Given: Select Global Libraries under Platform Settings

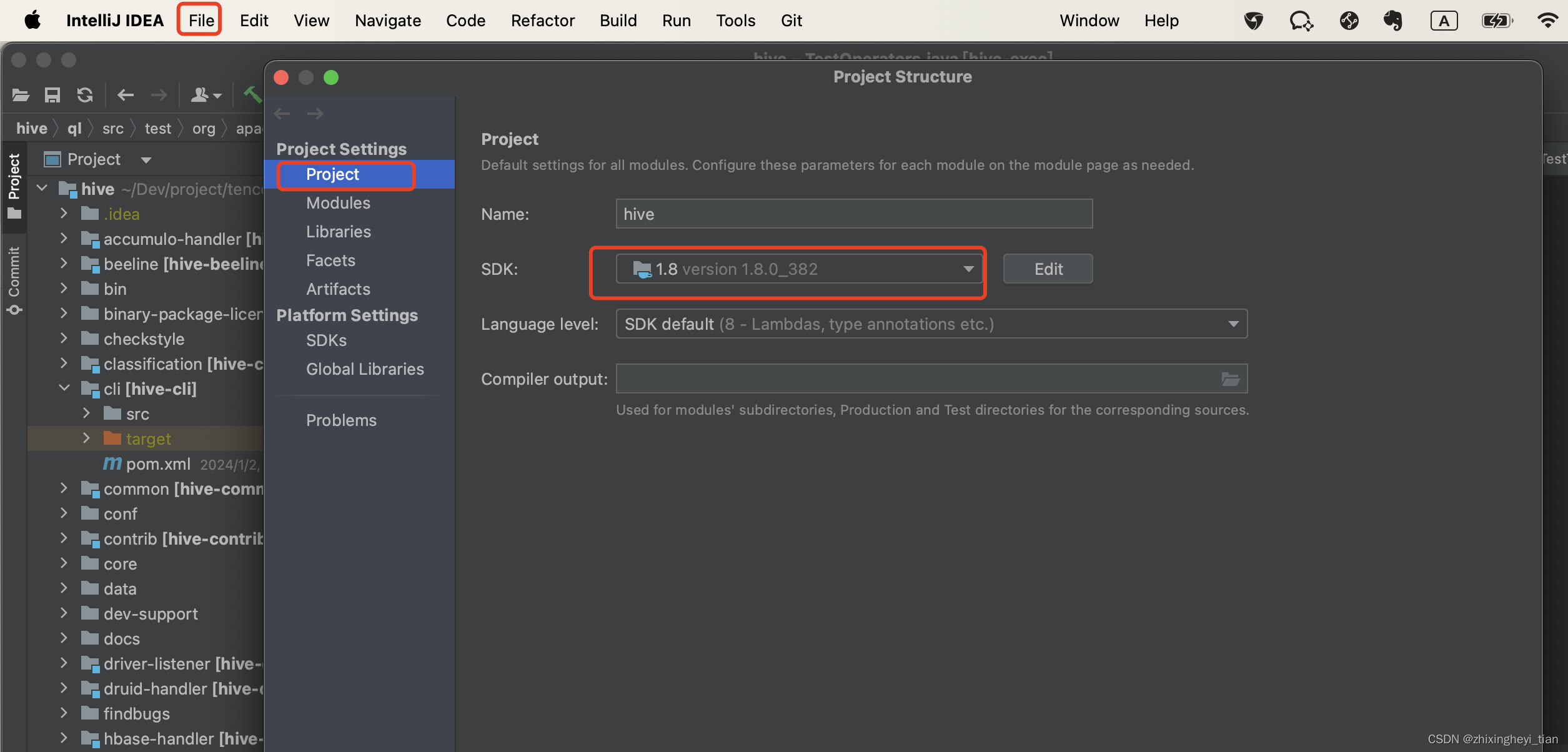Looking at the screenshot, I should coord(365,369).
